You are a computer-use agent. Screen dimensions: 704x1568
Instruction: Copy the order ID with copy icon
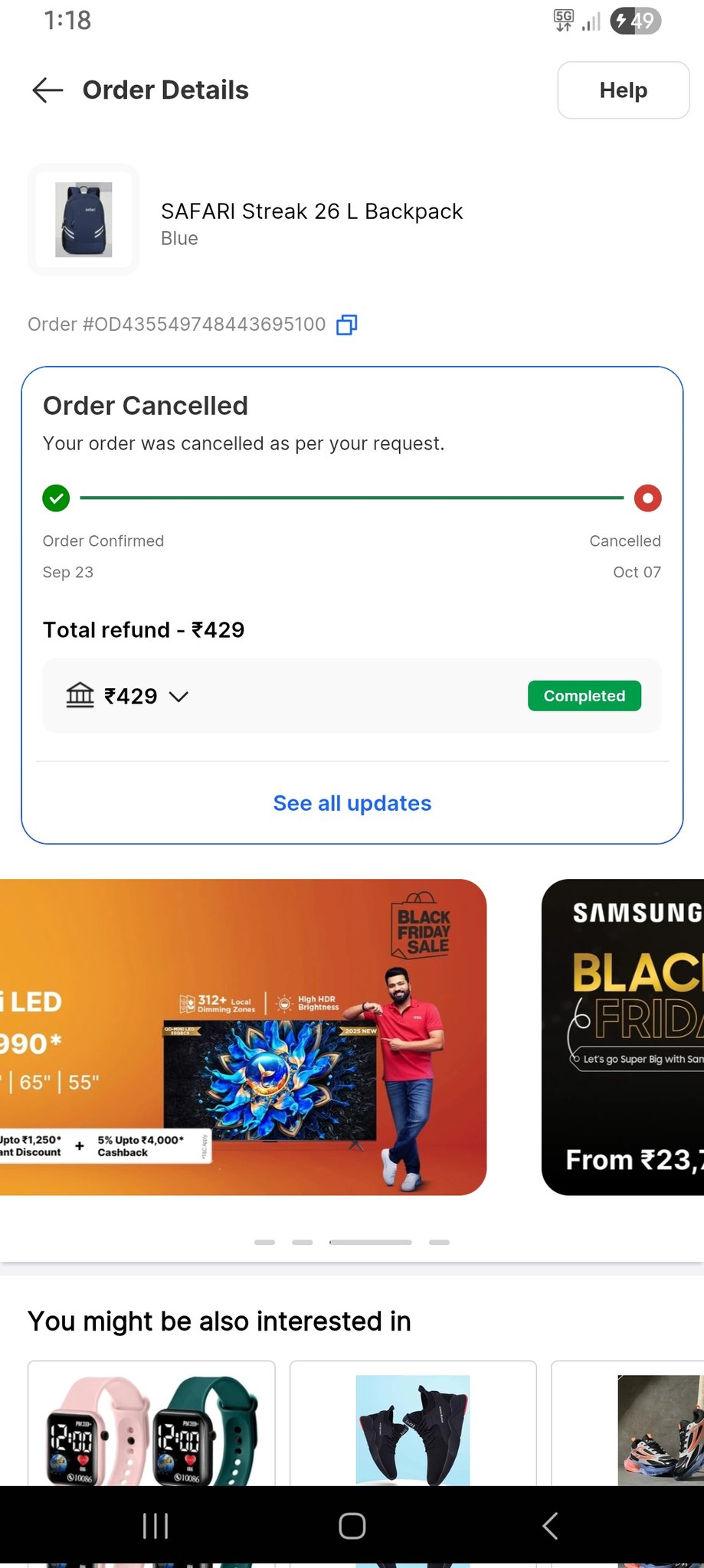pos(347,325)
